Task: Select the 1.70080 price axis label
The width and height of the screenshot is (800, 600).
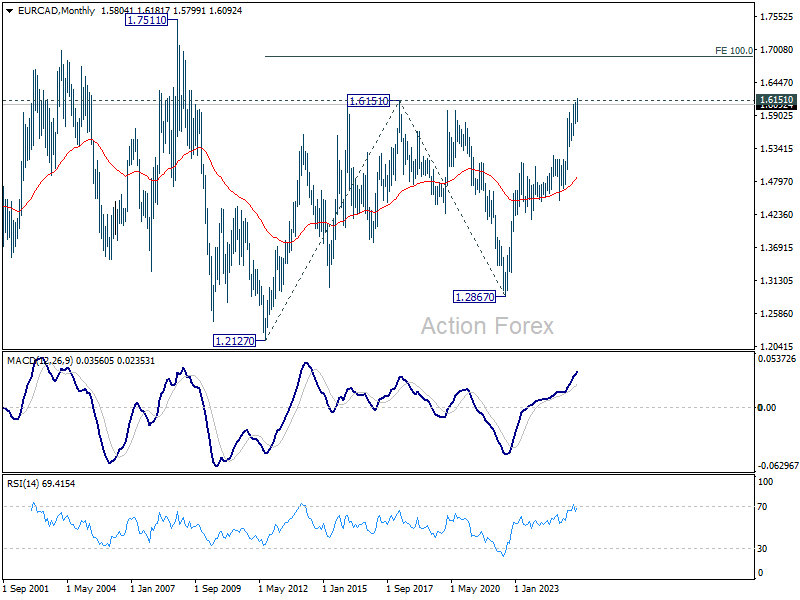Action: 777,49
